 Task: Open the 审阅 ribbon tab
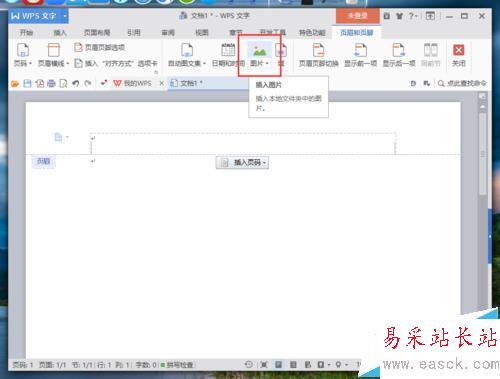point(168,32)
